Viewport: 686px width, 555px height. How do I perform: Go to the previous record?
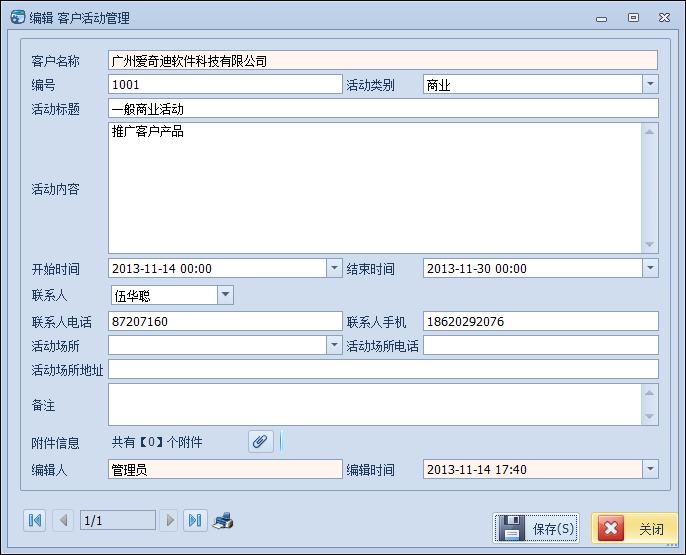[63, 520]
